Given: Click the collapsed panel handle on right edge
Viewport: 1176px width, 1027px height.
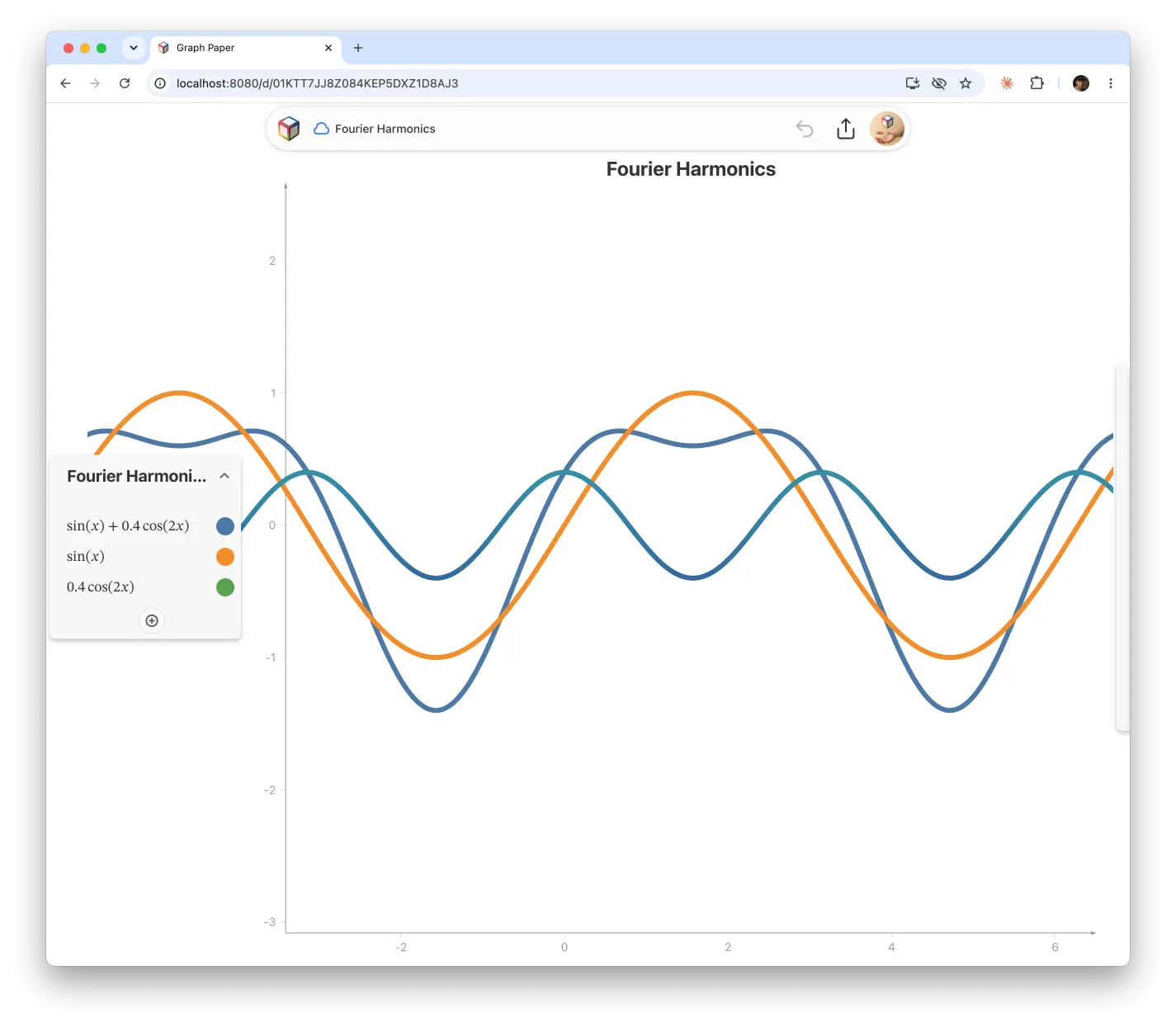Looking at the screenshot, I should [1122, 546].
